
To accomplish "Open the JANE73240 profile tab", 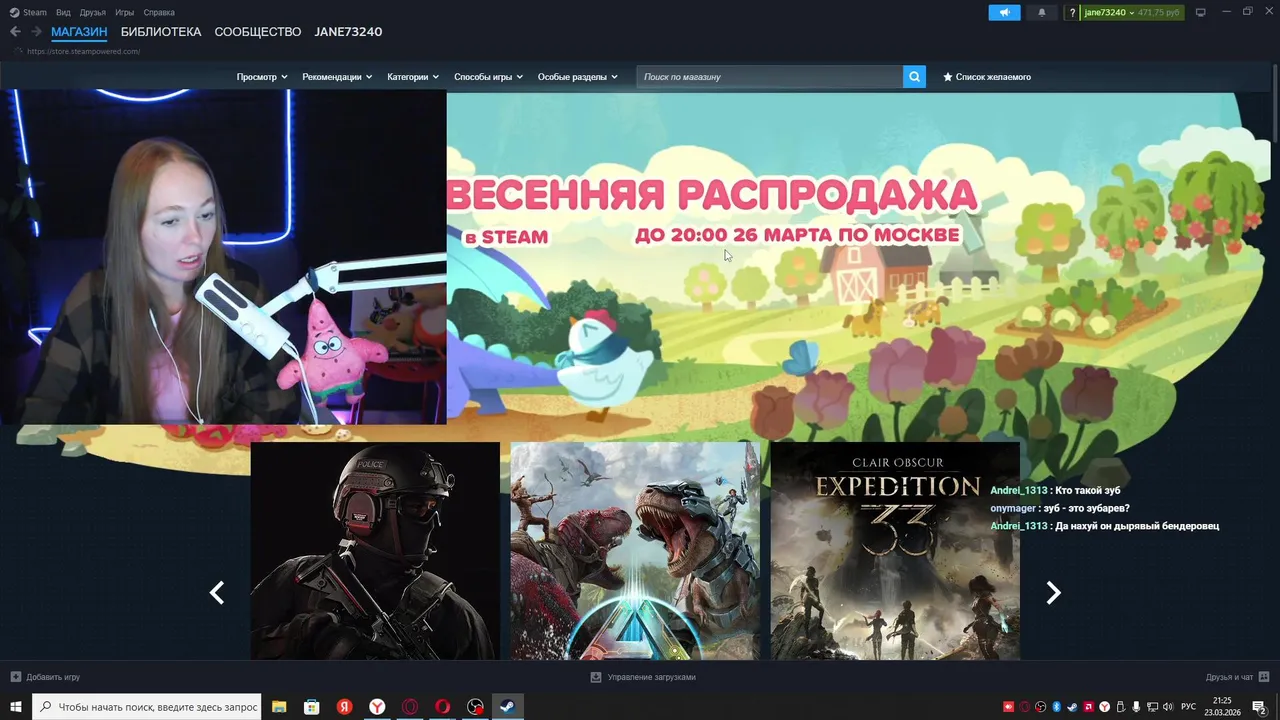I will (x=348, y=32).
